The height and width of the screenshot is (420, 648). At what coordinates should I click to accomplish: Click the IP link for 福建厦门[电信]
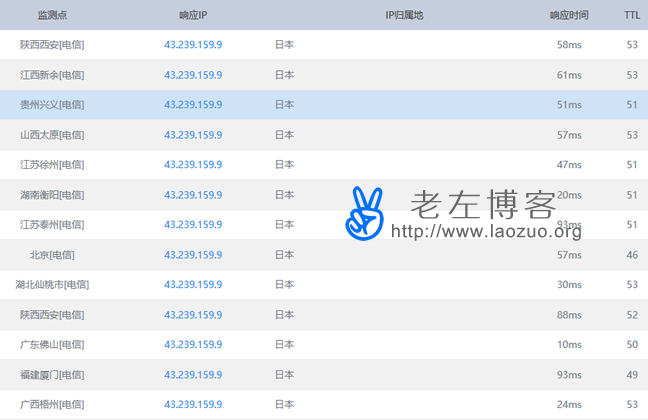point(193,375)
